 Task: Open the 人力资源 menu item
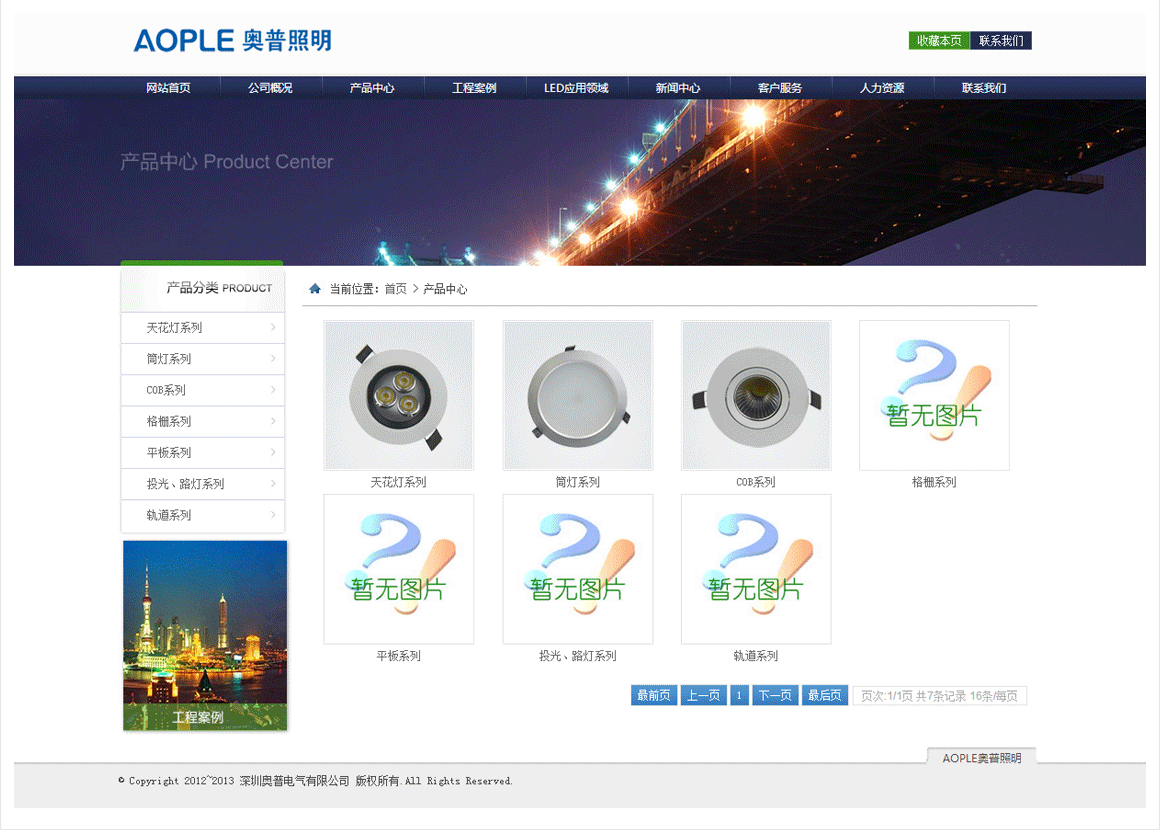coord(882,88)
